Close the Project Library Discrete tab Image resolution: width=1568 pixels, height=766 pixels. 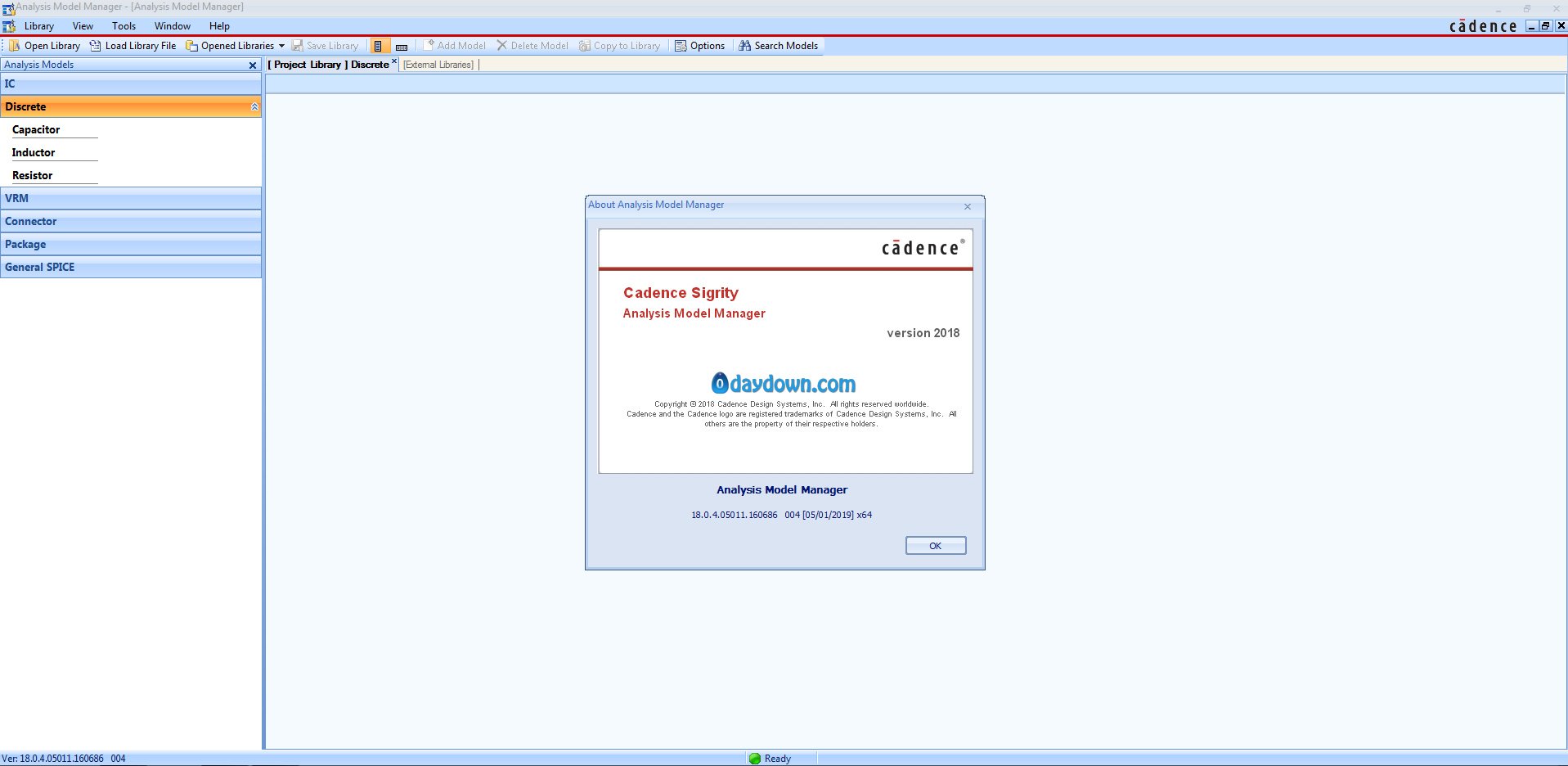[394, 61]
